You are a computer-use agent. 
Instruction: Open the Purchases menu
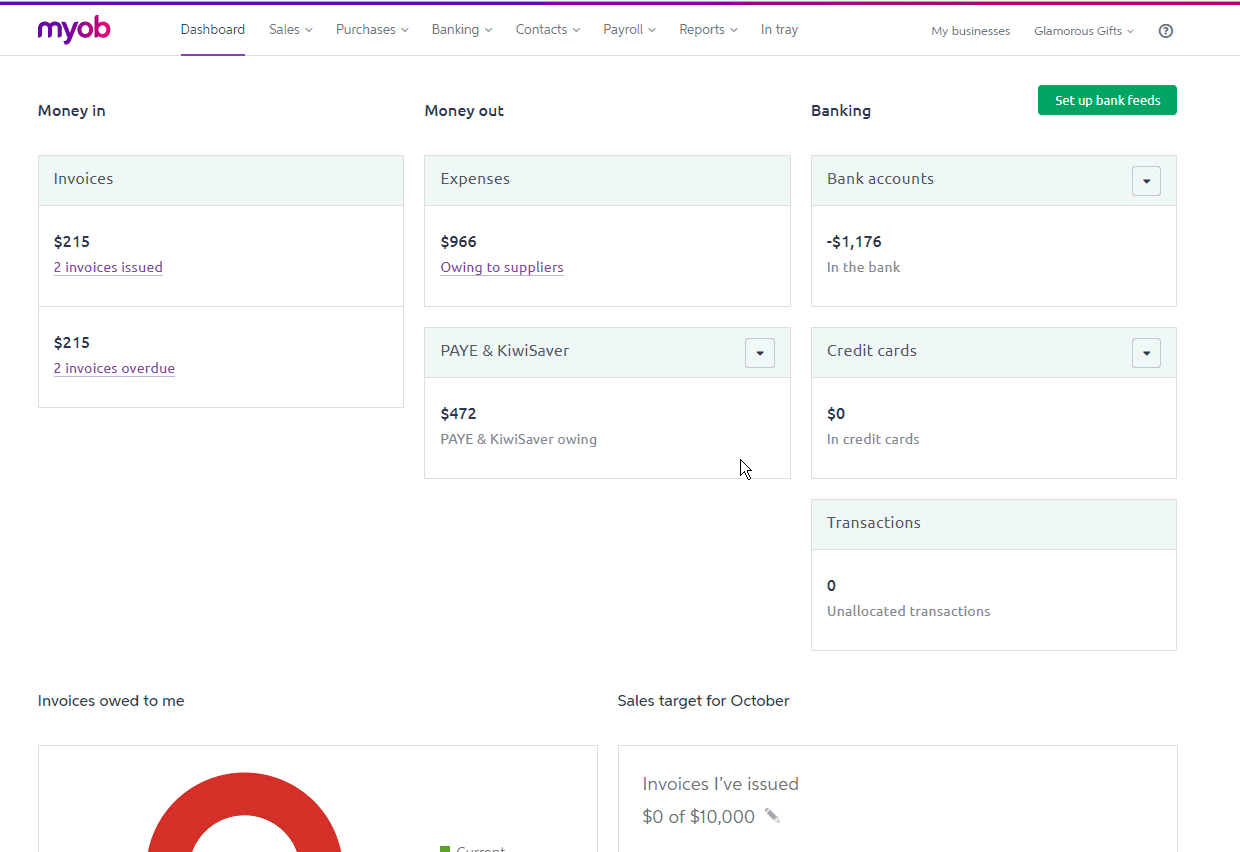click(372, 30)
